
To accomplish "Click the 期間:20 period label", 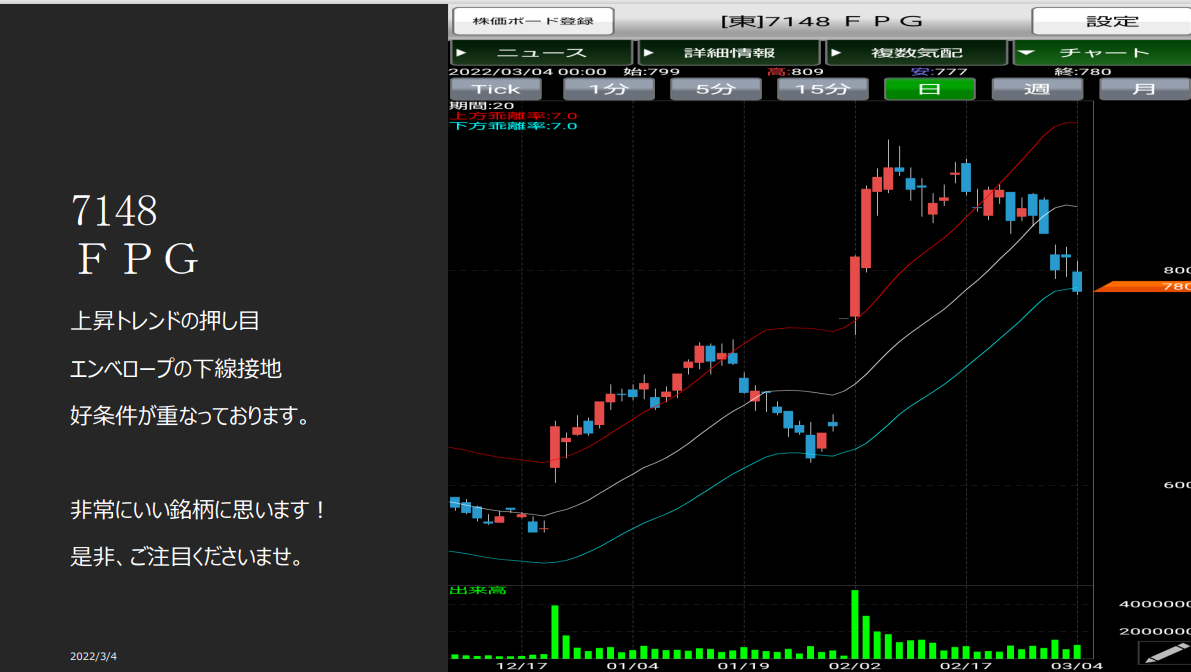I will (482, 106).
